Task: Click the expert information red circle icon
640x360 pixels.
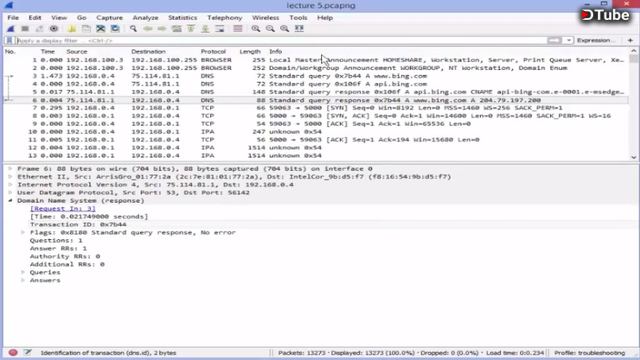Action: [13, 353]
